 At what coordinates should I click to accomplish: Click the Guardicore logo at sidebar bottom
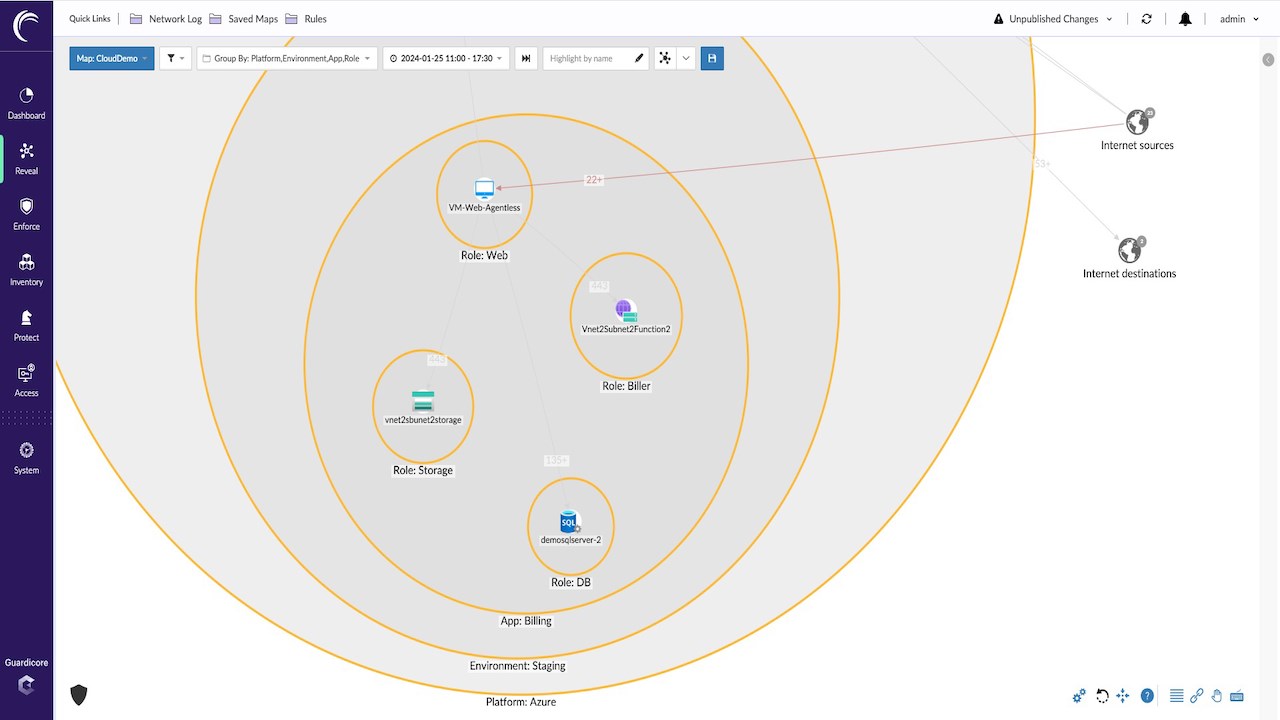(26, 685)
